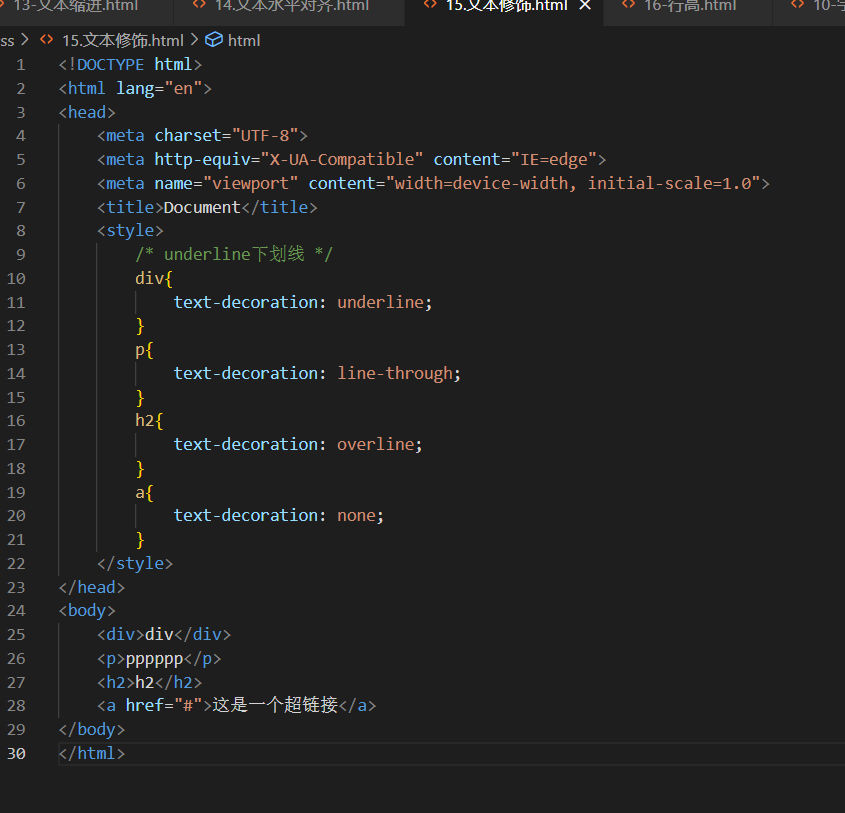The image size is (845, 813).
Task: Open the leftmost folder breadcrumb segment
Action: (x=7, y=41)
